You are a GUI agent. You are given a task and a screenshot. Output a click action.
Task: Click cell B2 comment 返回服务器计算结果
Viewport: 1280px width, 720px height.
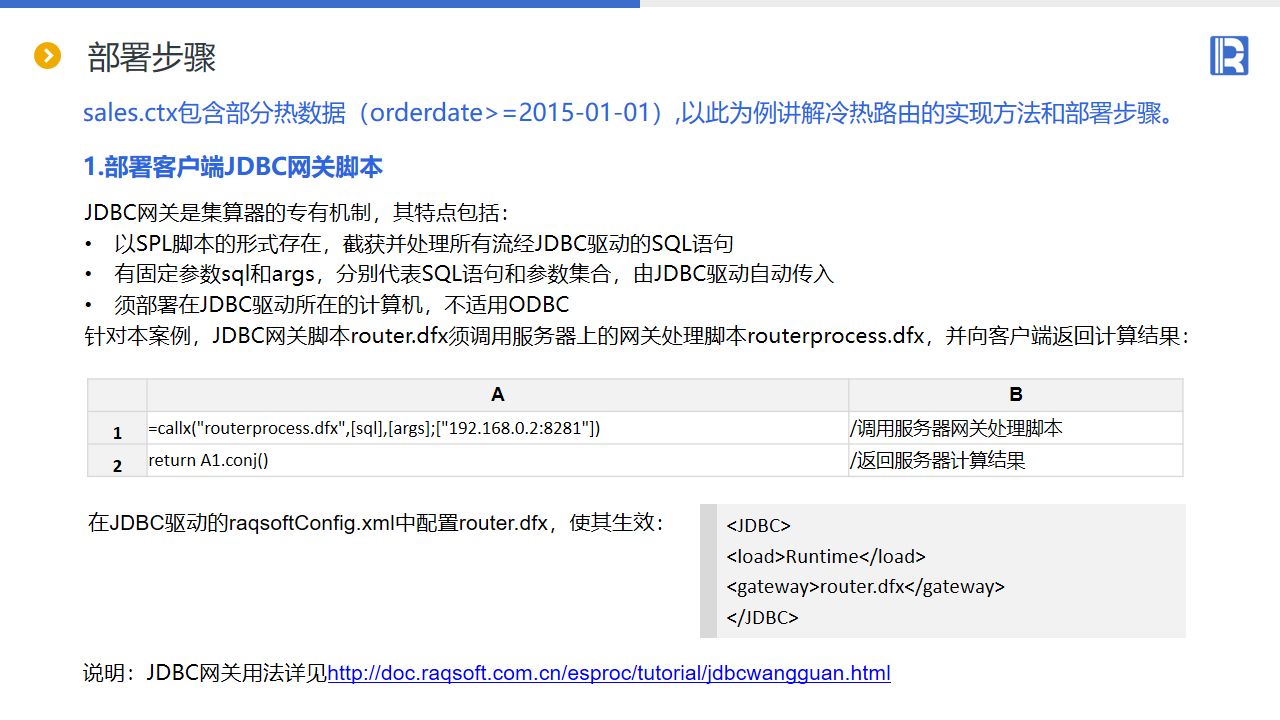[x=1016, y=460]
